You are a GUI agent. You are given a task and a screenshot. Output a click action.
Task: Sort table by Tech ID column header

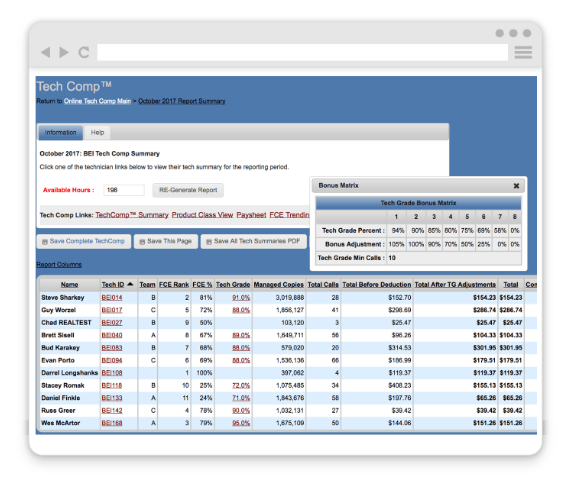(113, 285)
